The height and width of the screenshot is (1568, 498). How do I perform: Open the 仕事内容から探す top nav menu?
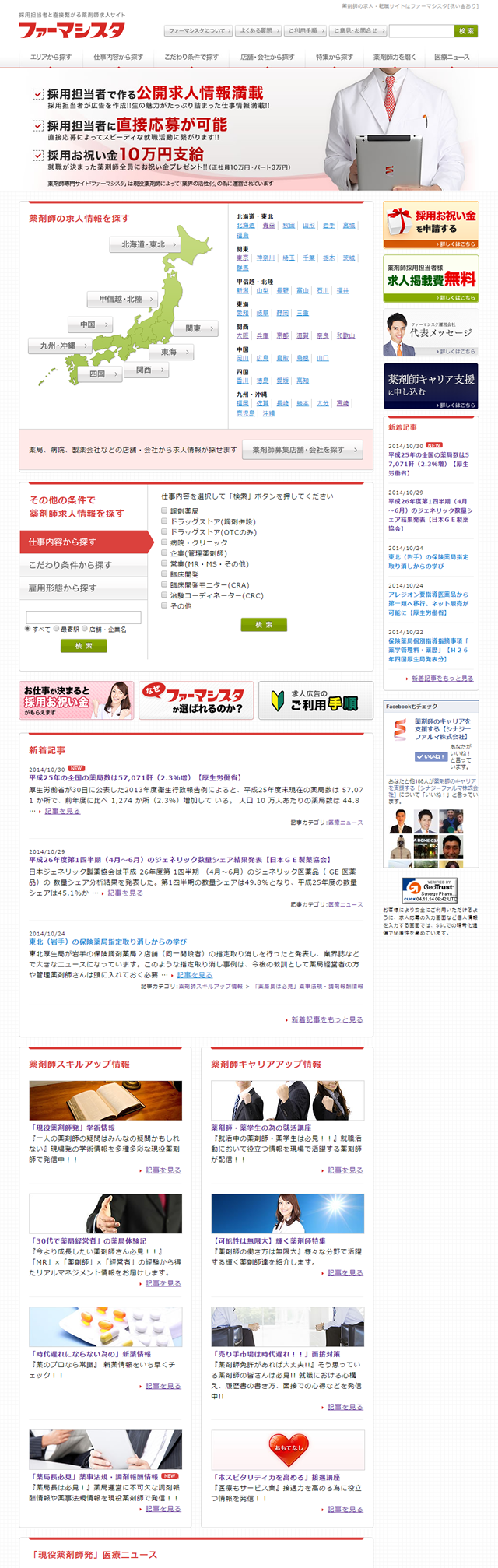[118, 58]
